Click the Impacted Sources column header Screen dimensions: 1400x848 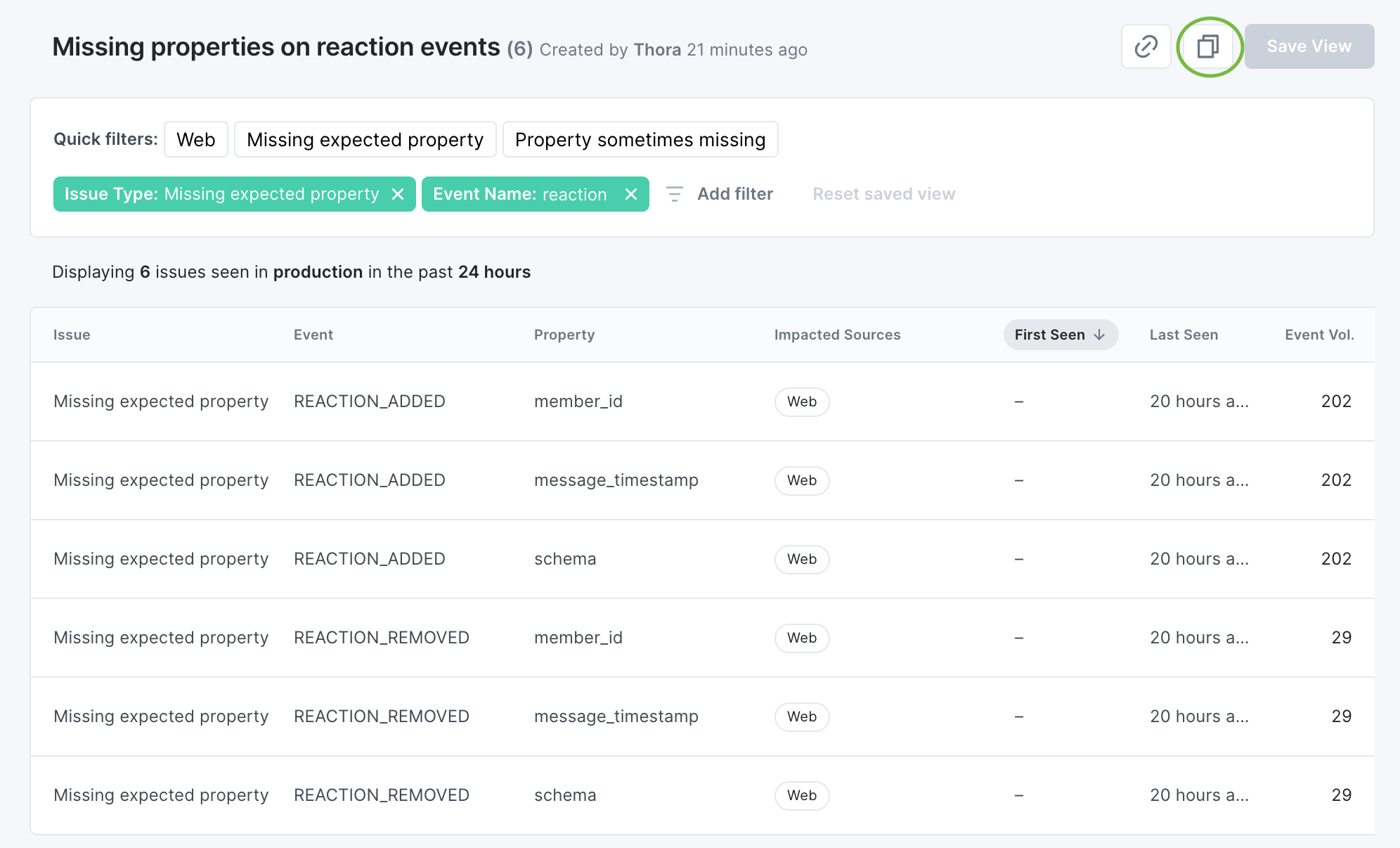click(x=837, y=335)
